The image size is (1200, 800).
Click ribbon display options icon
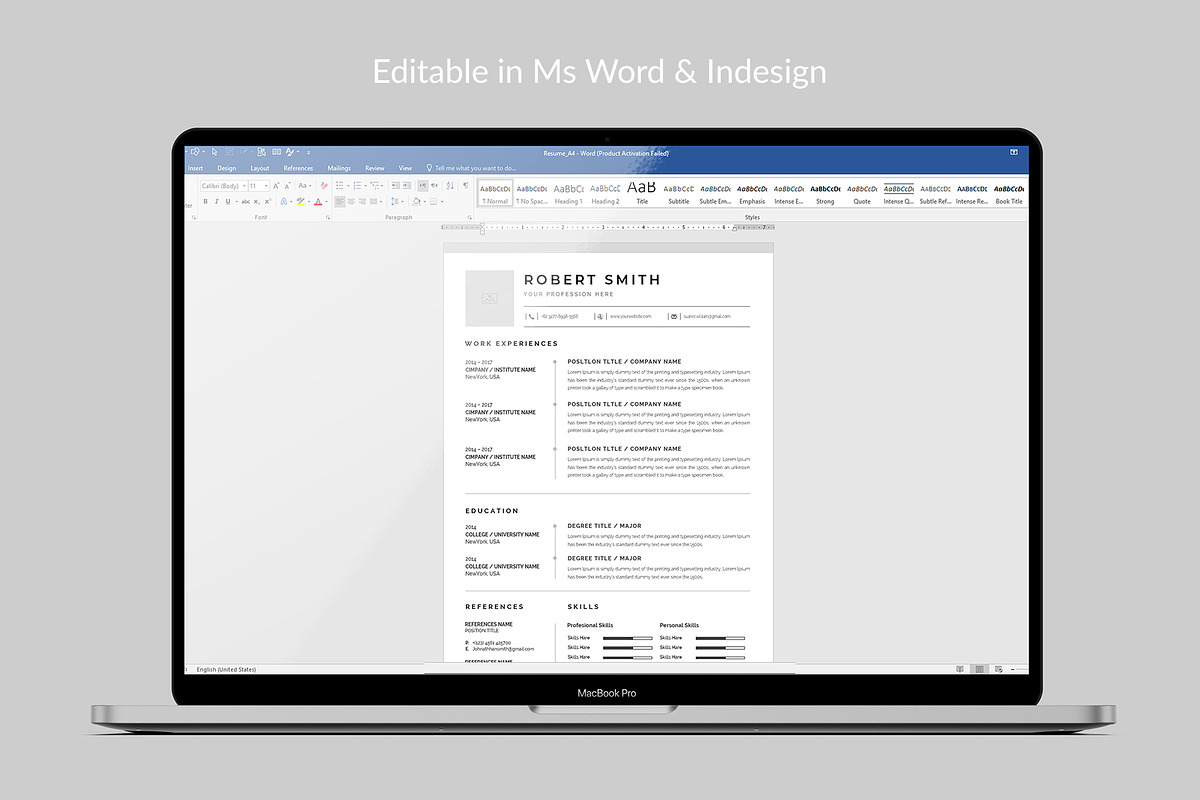click(x=1014, y=152)
